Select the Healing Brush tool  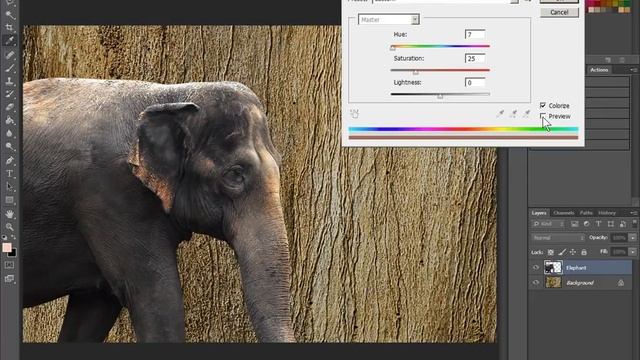coord(10,55)
